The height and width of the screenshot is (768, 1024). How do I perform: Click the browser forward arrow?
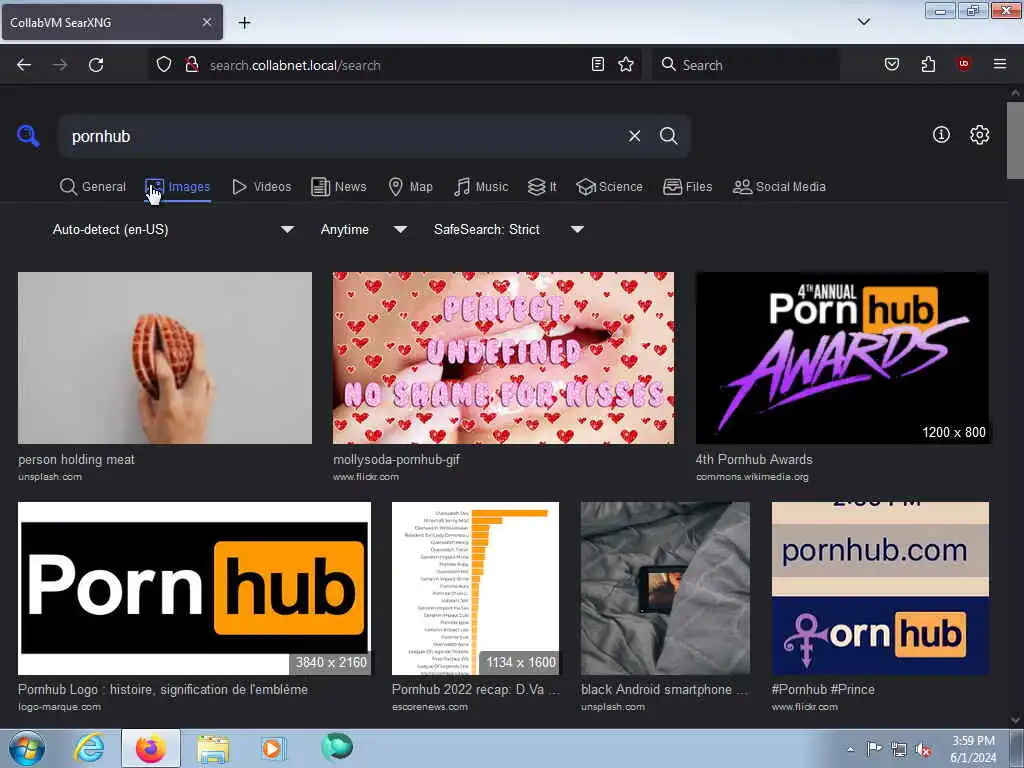pyautogui.click(x=60, y=65)
